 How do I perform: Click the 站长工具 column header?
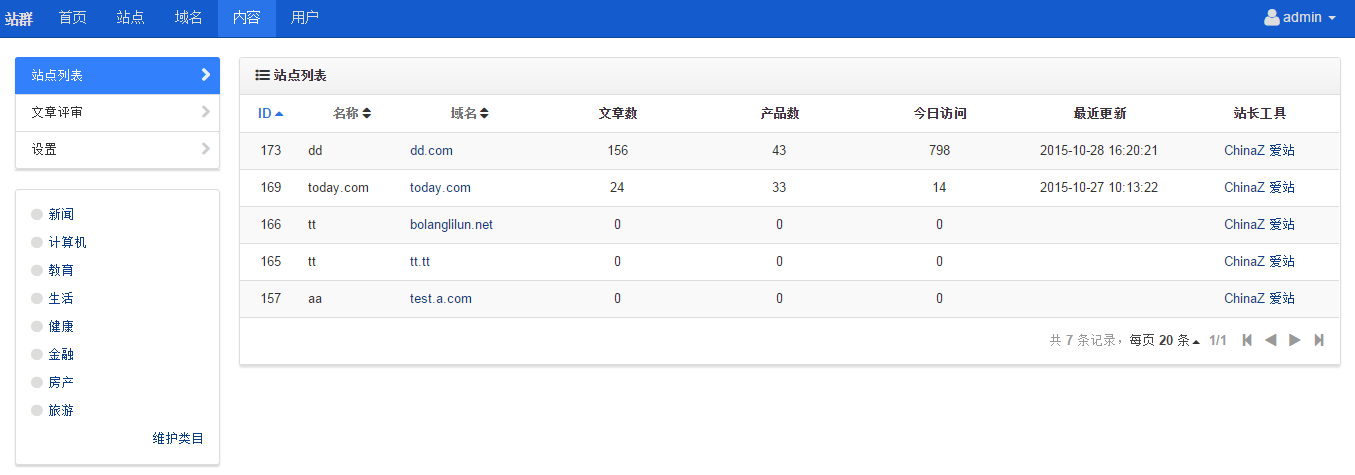pyautogui.click(x=1259, y=113)
